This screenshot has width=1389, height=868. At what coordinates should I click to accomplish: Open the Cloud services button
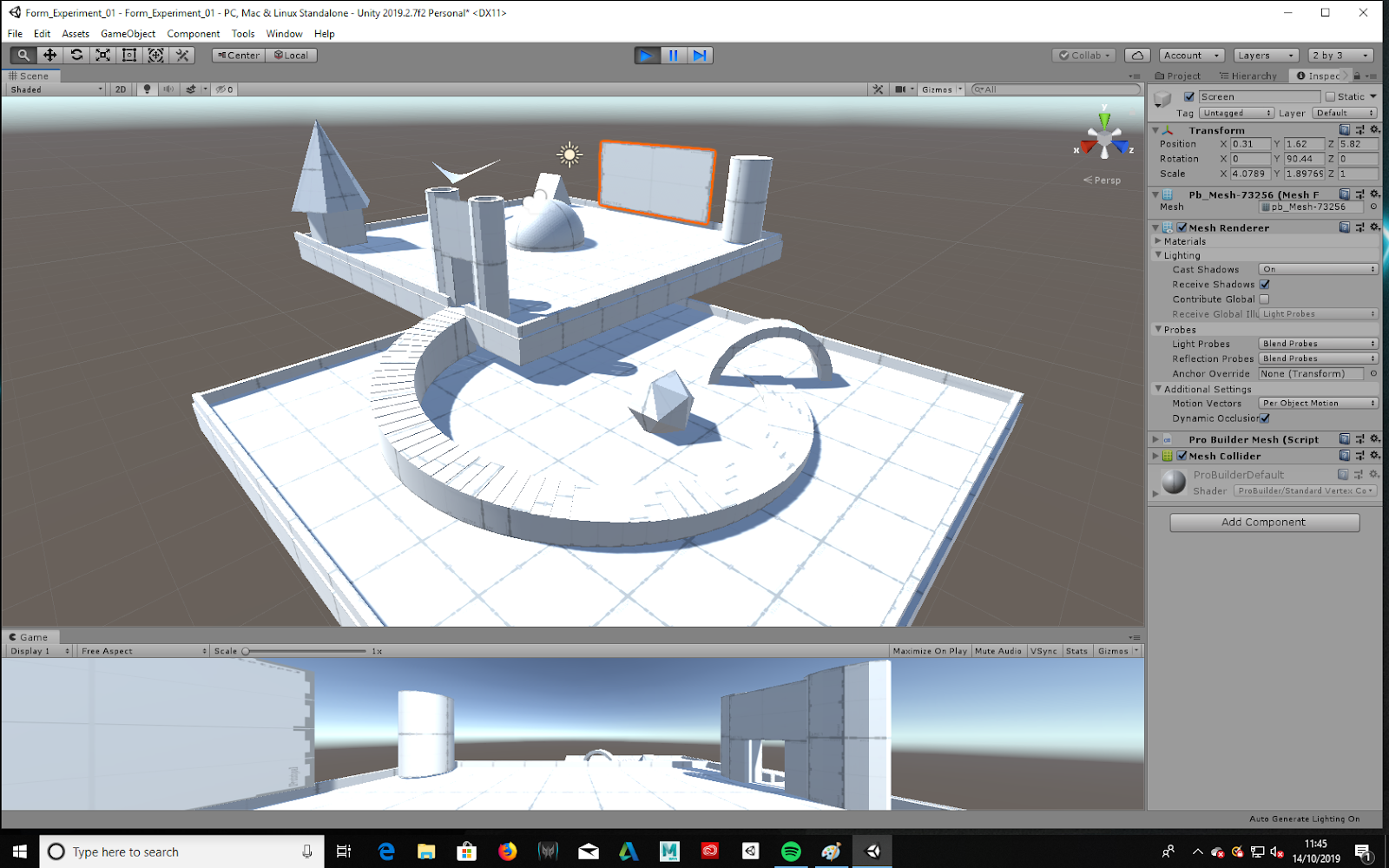point(1137,56)
